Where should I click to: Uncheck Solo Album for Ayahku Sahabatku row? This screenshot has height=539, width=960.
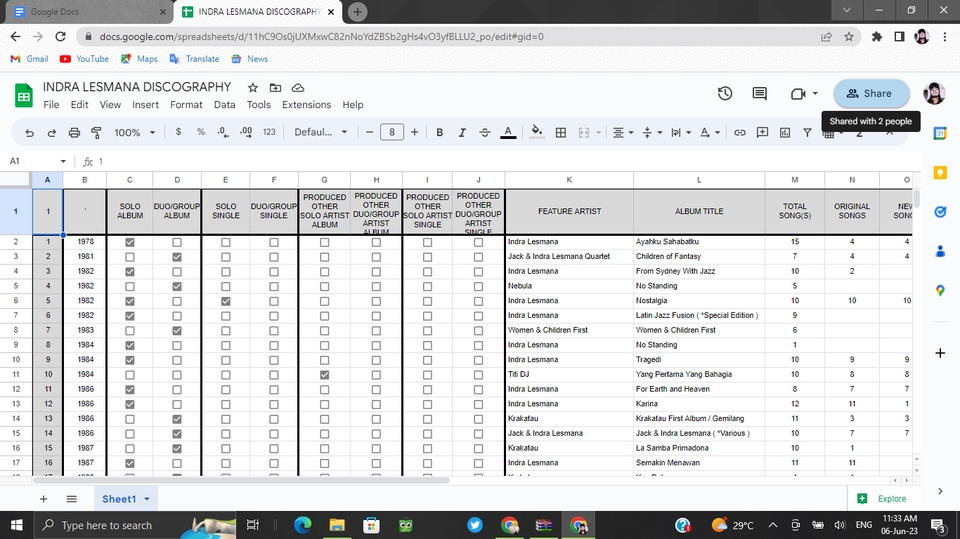pyautogui.click(x=130, y=242)
